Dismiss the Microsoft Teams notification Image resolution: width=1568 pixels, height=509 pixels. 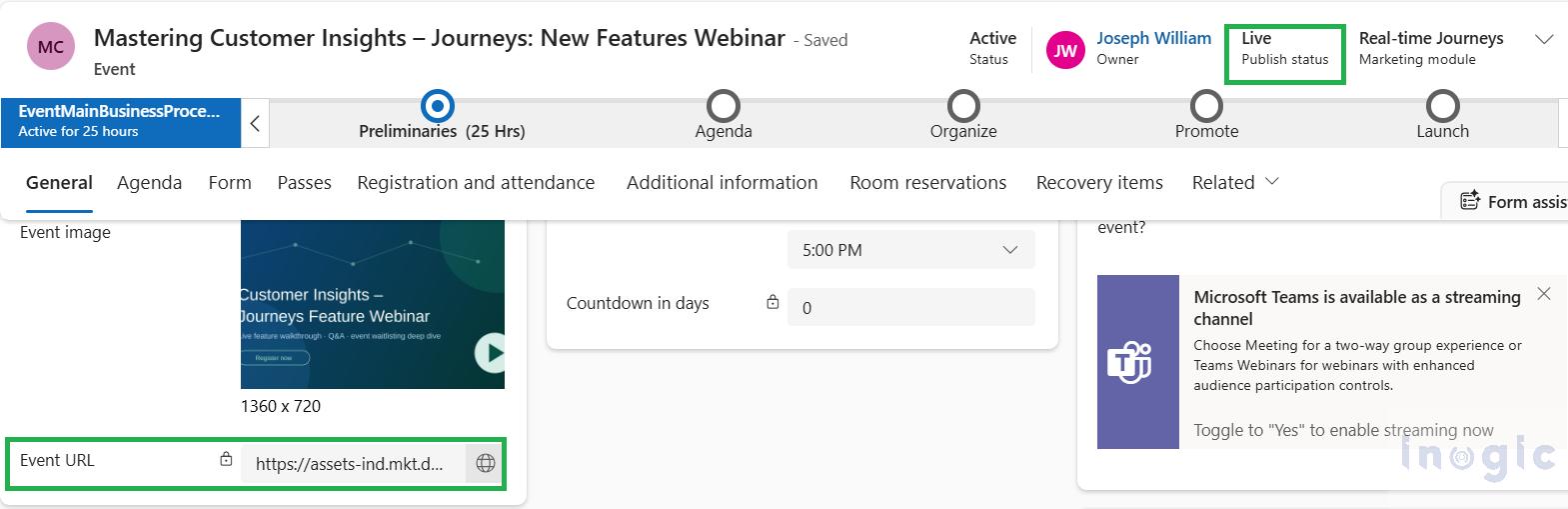pos(1544,294)
